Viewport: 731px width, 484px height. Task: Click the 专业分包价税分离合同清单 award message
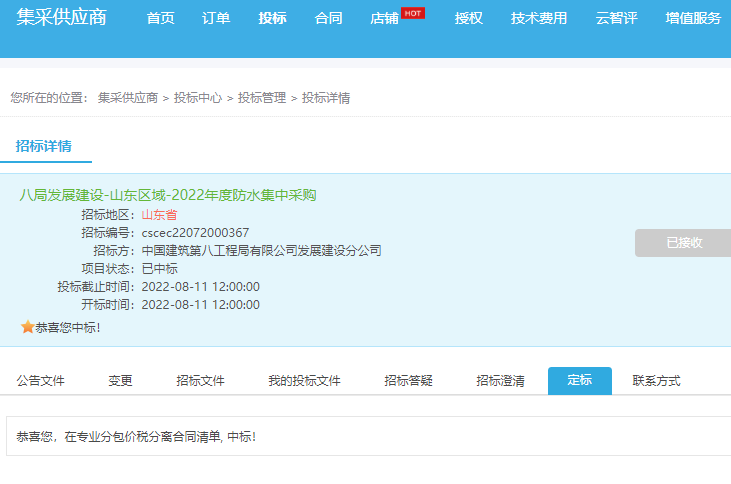click(x=136, y=437)
